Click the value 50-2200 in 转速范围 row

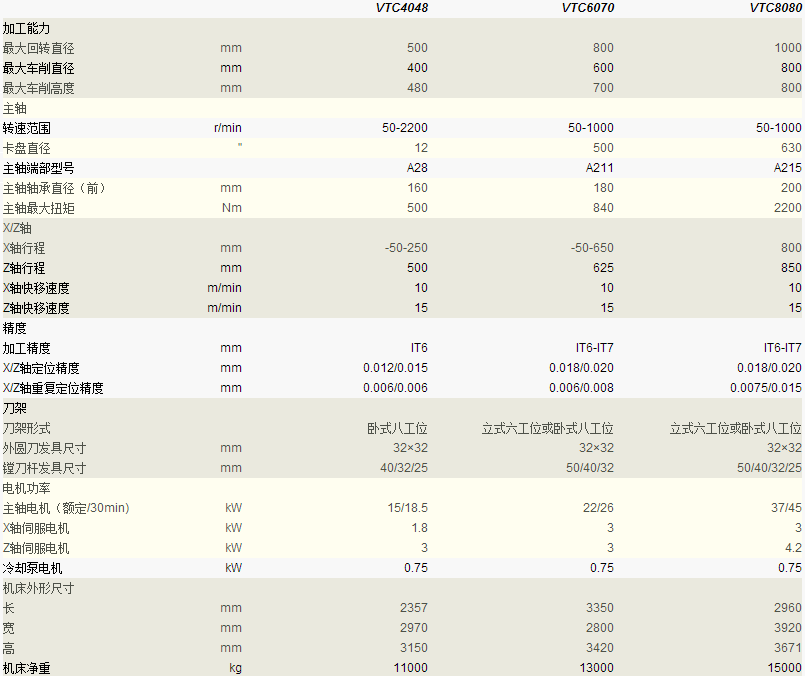[405, 128]
